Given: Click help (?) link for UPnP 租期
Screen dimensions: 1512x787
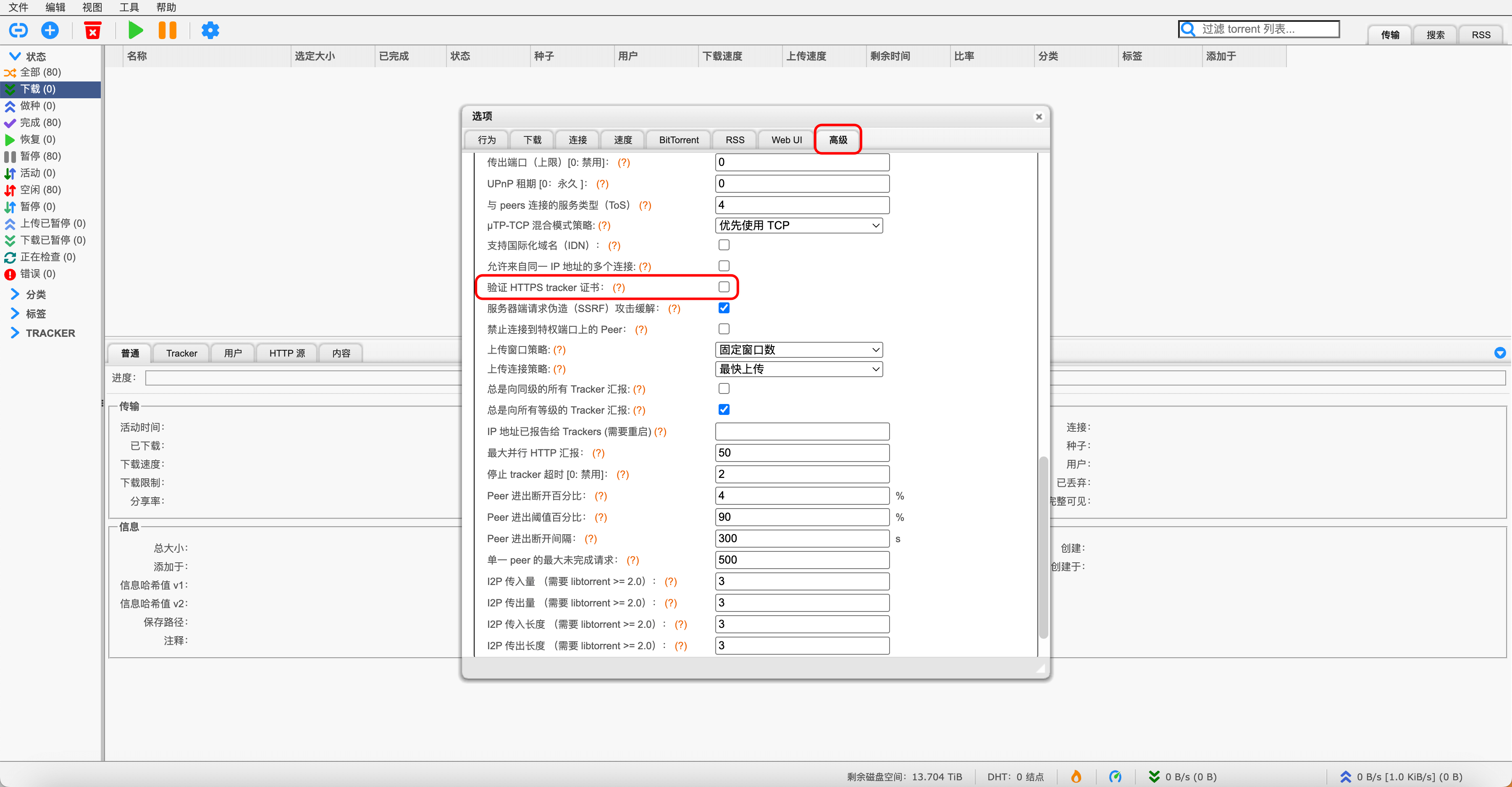Looking at the screenshot, I should pos(602,184).
